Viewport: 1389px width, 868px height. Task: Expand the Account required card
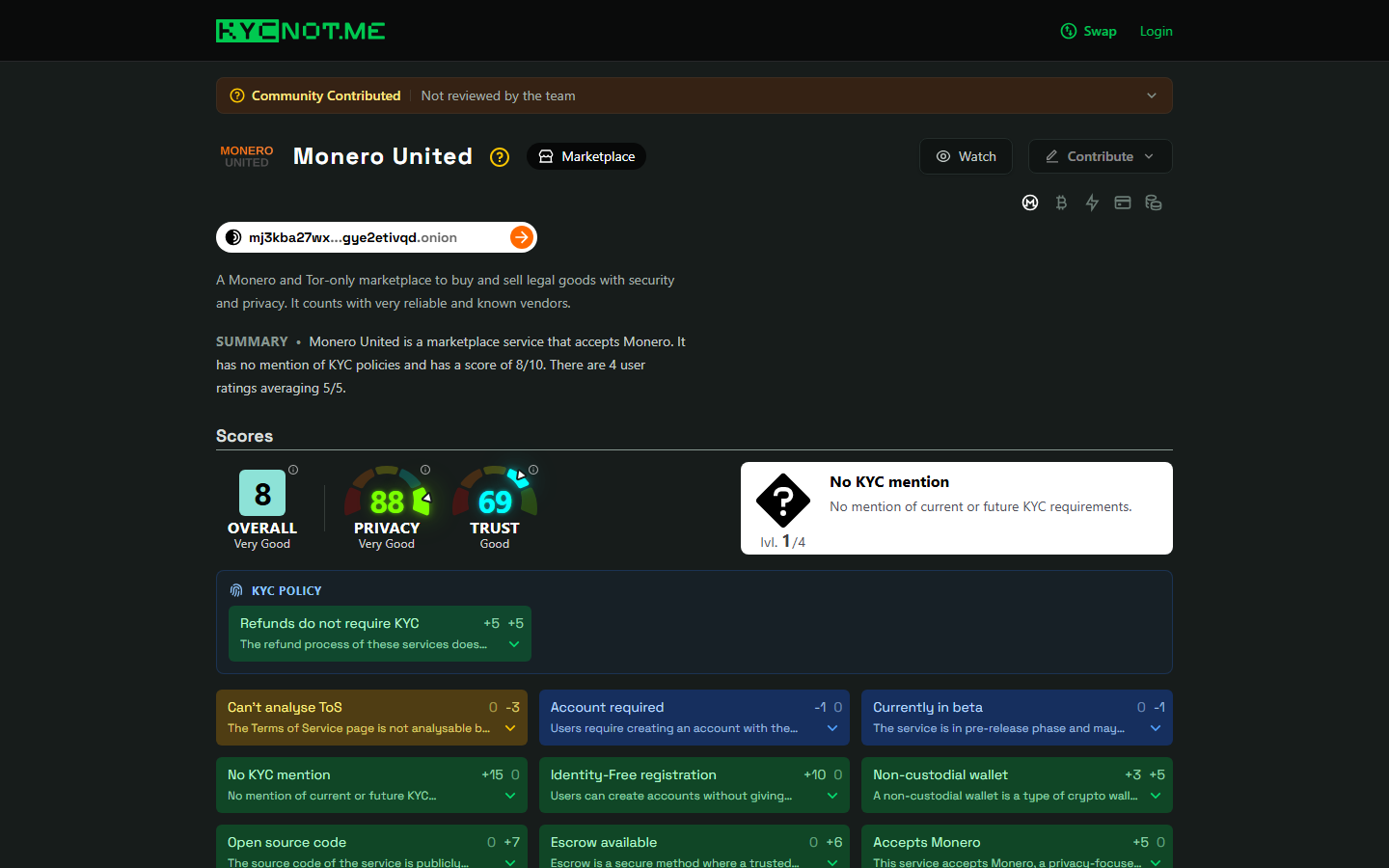[694, 718]
